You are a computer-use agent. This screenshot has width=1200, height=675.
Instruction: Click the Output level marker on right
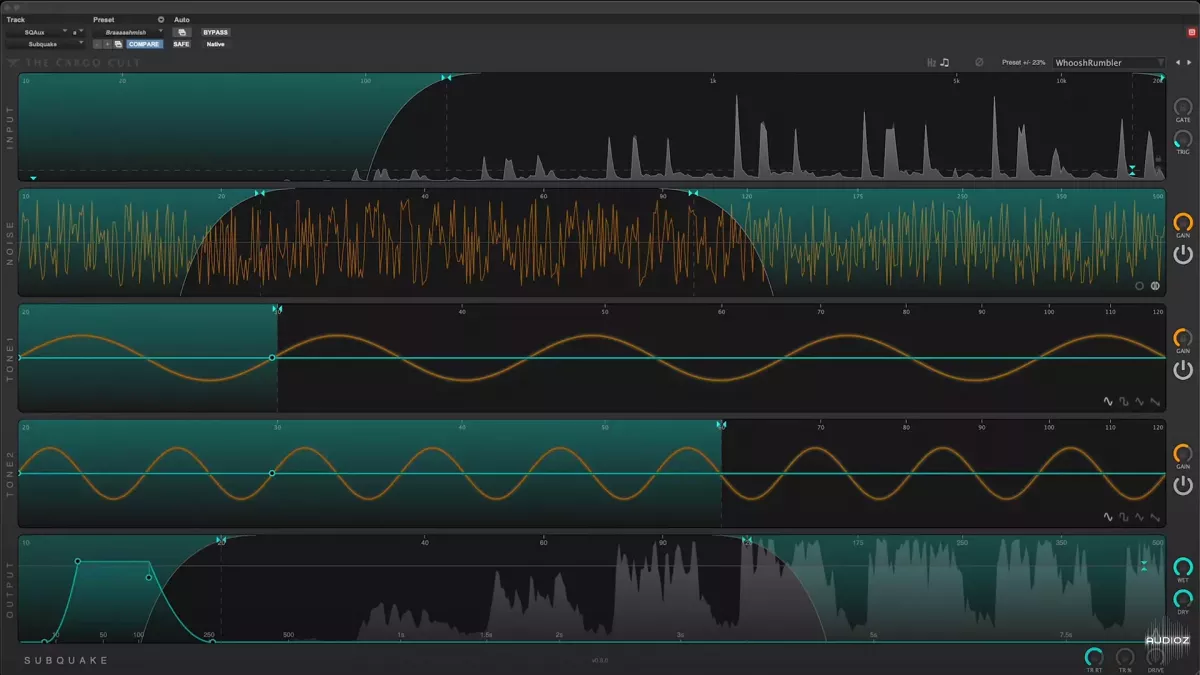point(1144,566)
